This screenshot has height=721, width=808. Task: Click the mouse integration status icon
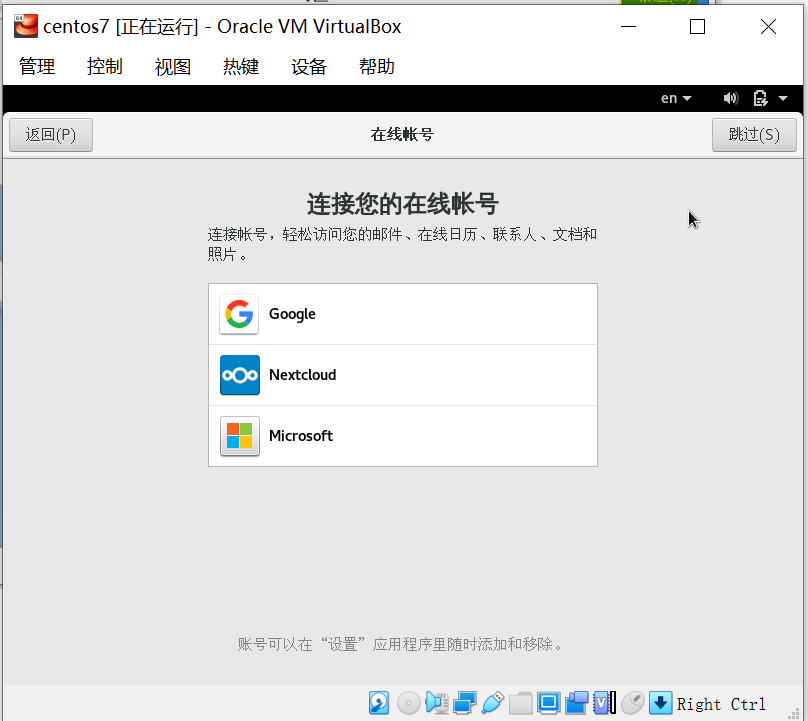point(632,703)
